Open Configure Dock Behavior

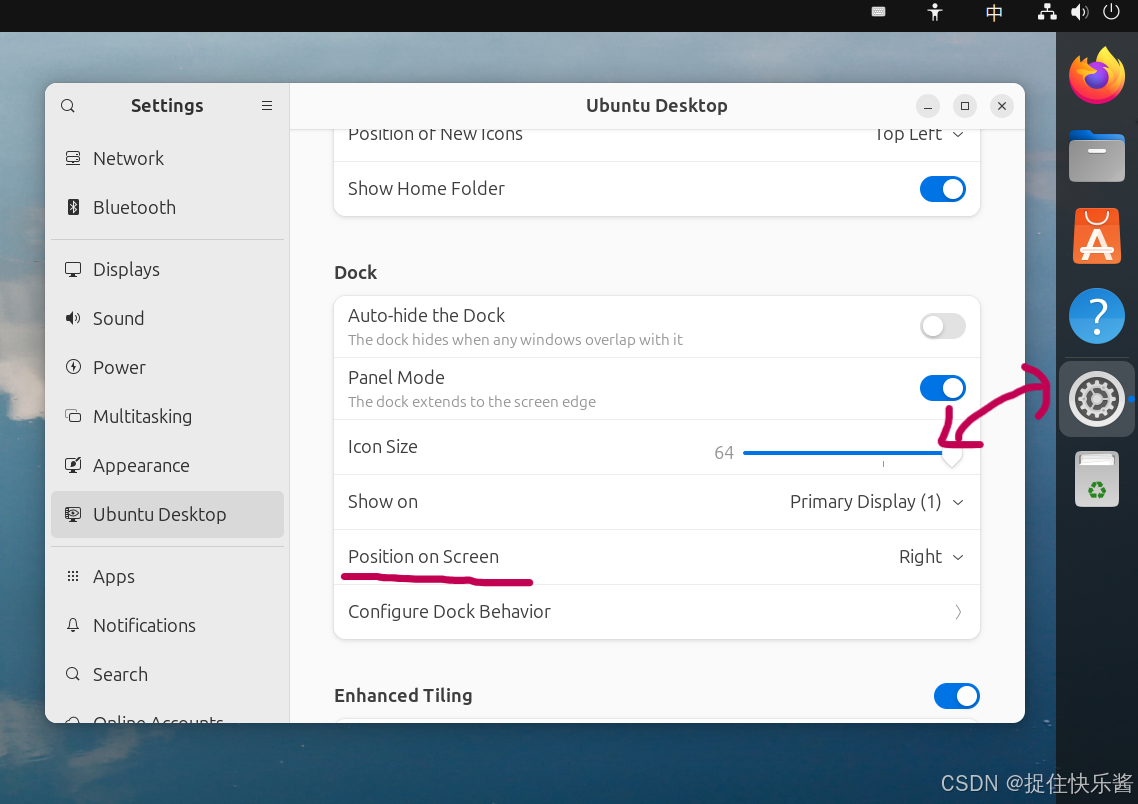[657, 612]
